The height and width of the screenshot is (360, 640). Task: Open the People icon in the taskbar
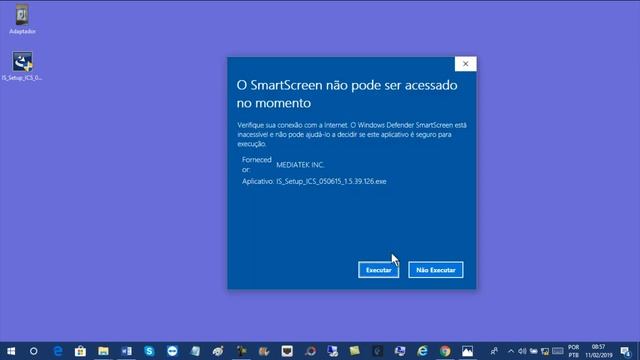pos(494,351)
